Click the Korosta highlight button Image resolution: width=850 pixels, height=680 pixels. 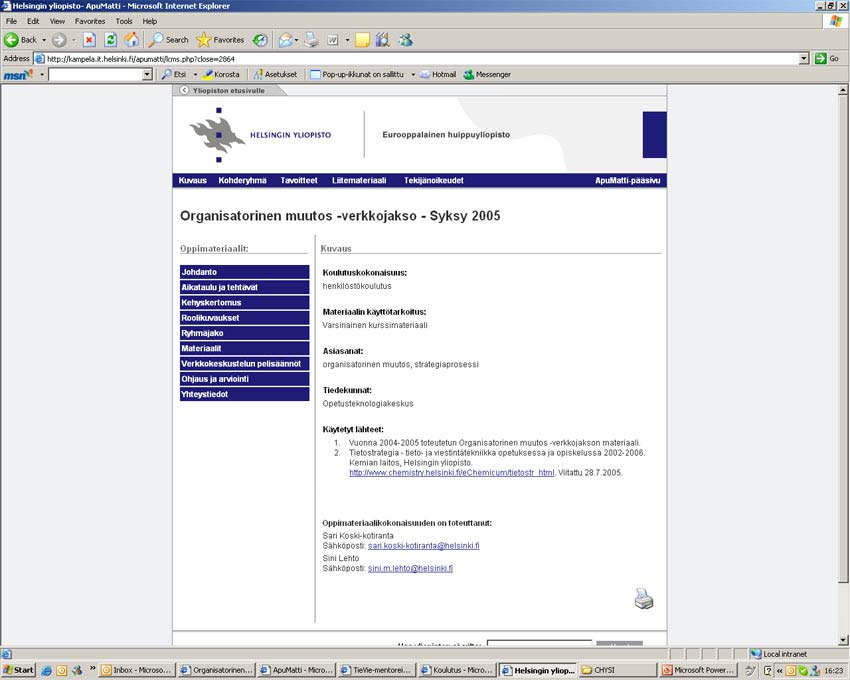point(221,74)
